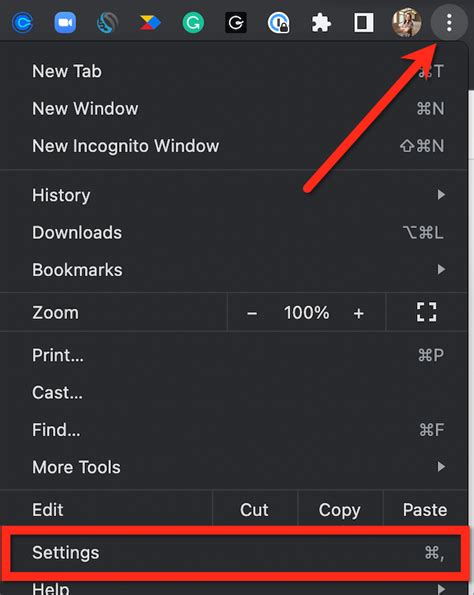The image size is (474, 595).
Task: Click the Paste edit button
Action: [425, 510]
